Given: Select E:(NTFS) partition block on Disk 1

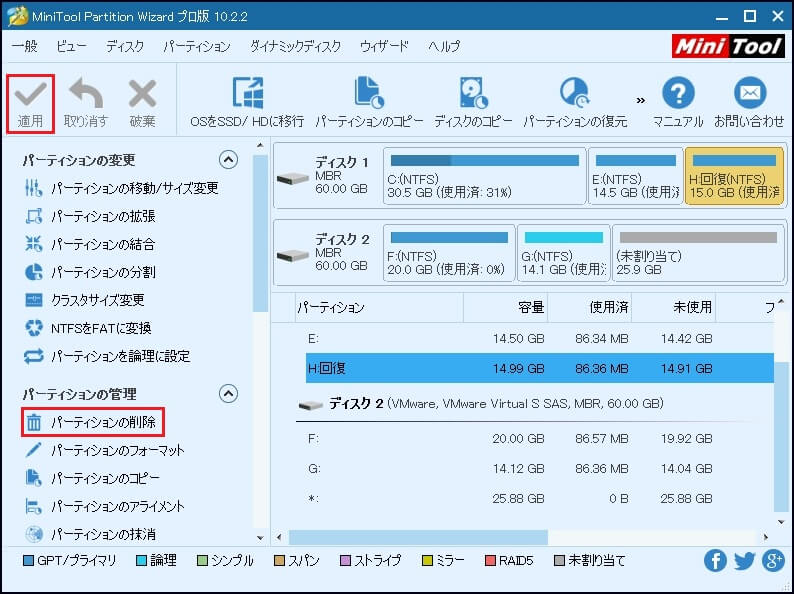Looking at the screenshot, I should [636, 176].
